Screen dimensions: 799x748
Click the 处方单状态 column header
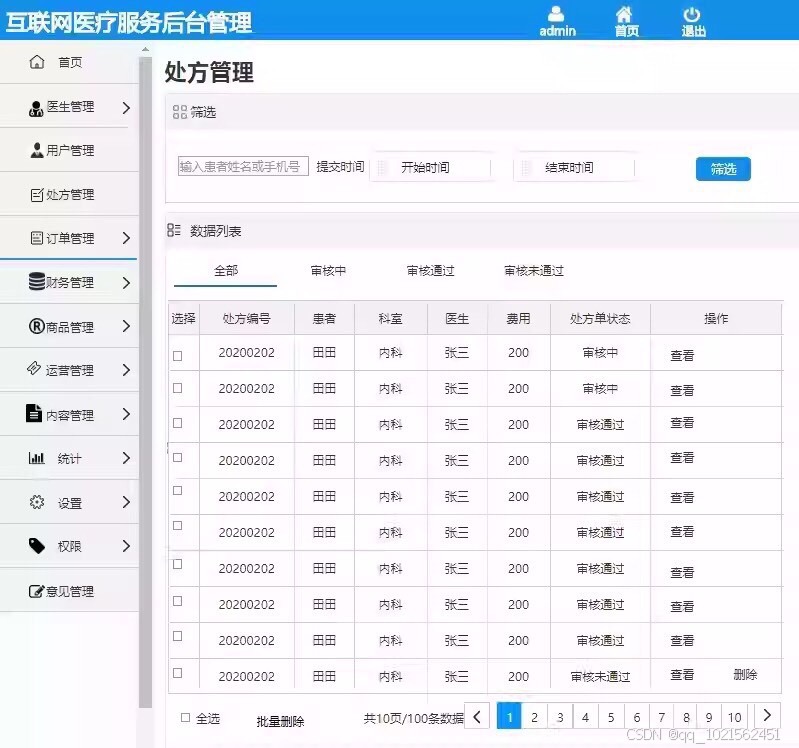coord(600,318)
